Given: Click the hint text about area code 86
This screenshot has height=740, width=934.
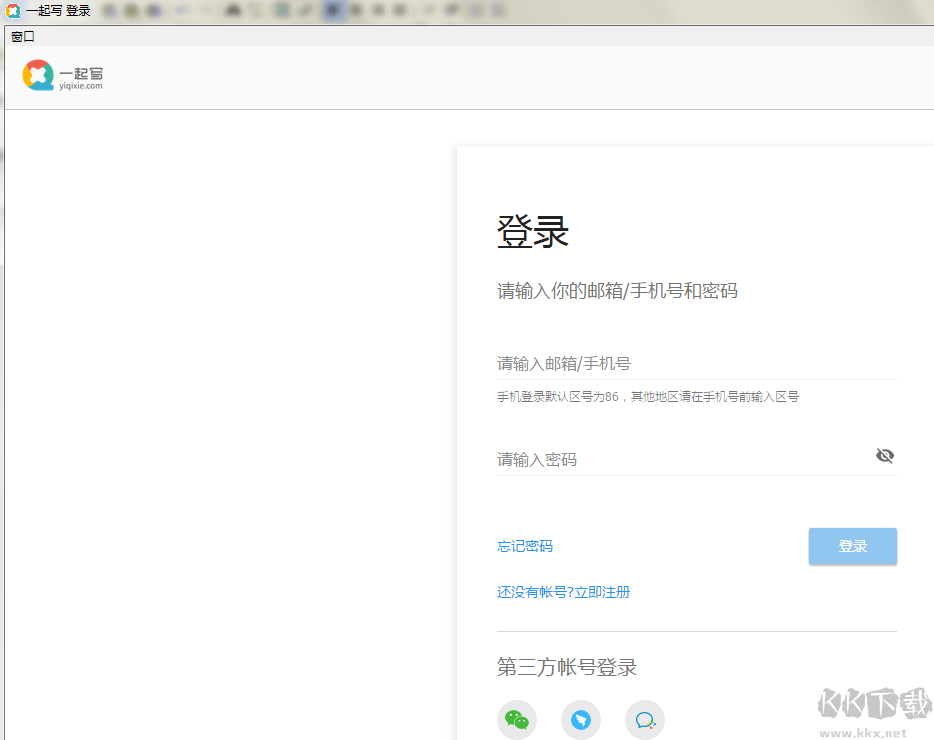Looking at the screenshot, I should click(648, 397).
